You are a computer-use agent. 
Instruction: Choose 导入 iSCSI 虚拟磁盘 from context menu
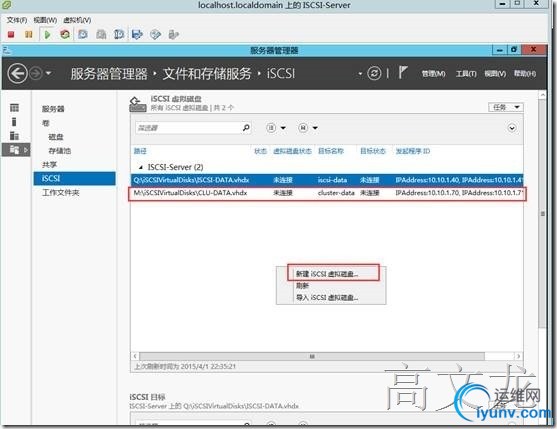[327, 298]
